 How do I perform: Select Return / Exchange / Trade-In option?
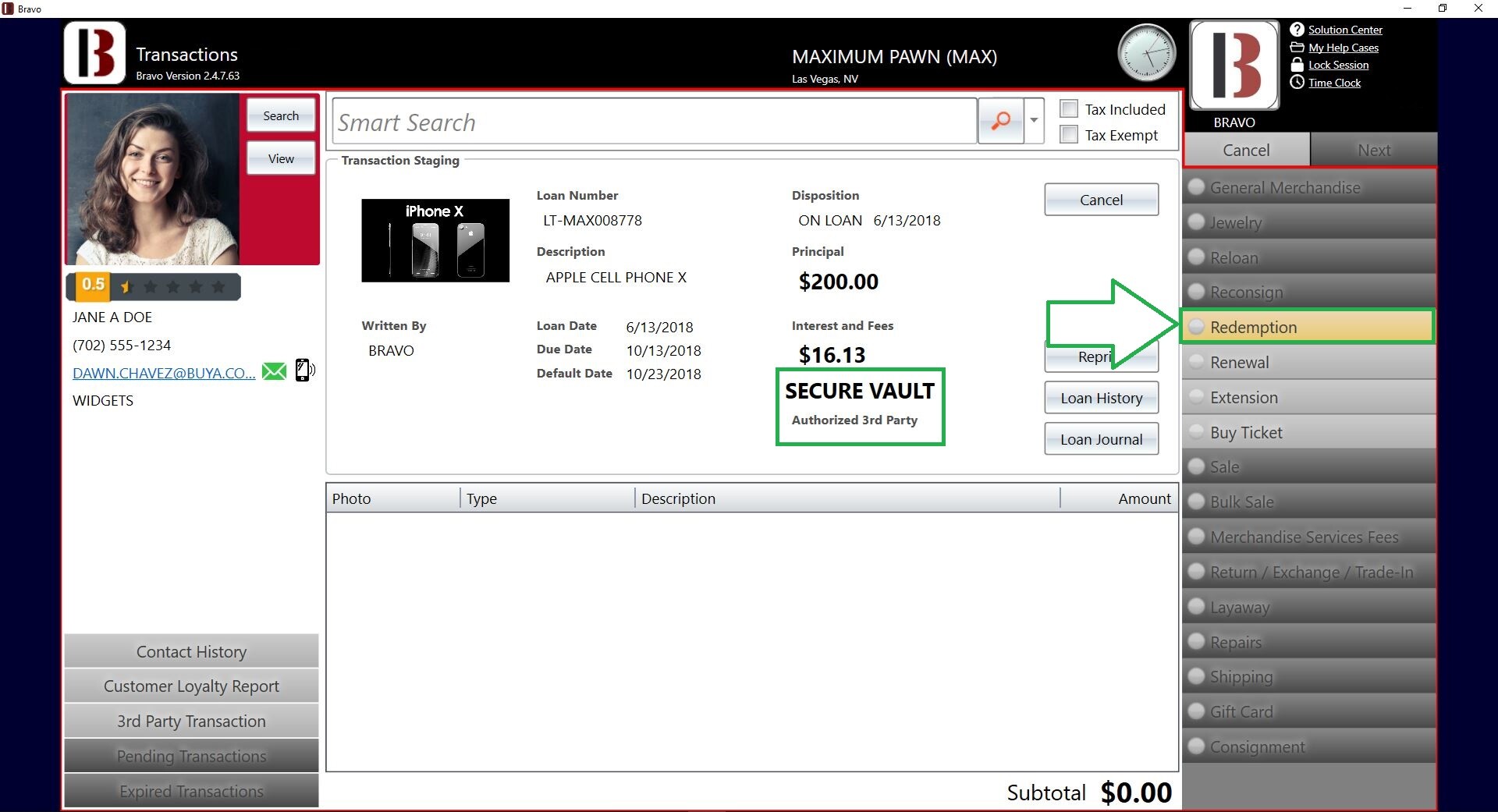1309,572
